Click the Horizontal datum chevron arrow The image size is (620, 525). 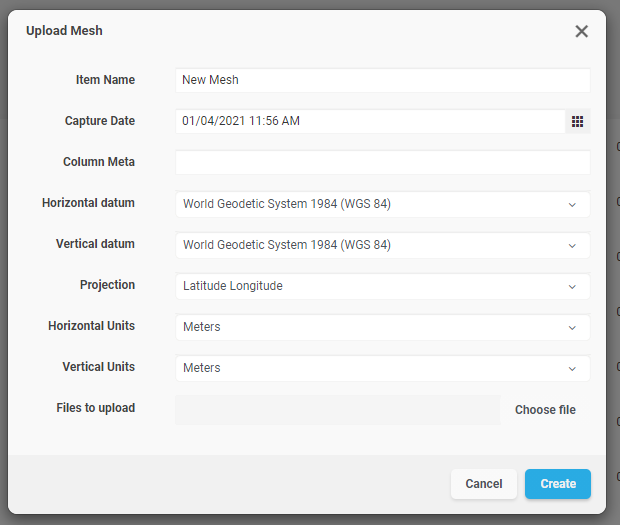click(x=572, y=204)
